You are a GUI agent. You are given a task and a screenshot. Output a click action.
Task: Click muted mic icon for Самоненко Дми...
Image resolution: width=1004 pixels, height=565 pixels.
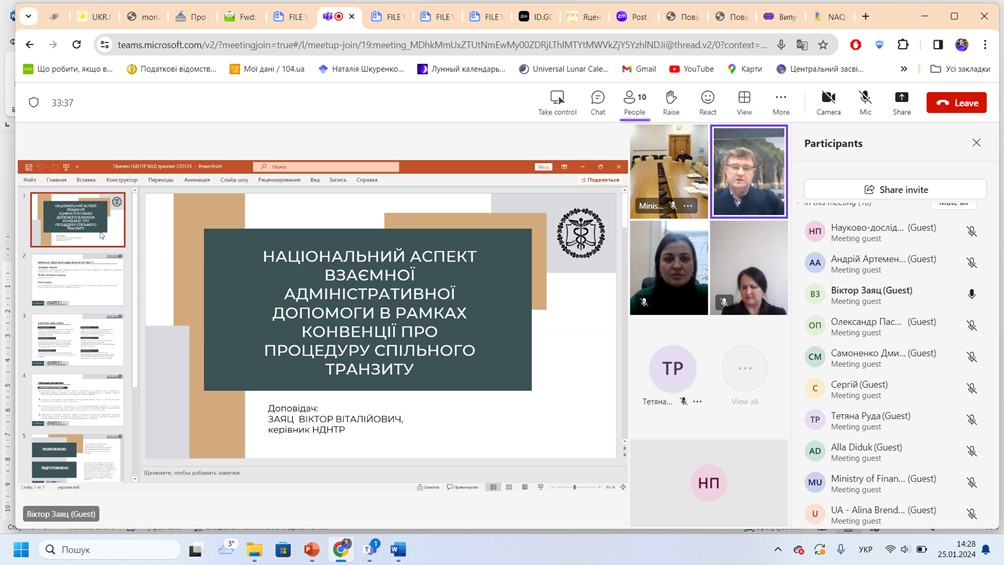tap(971, 357)
